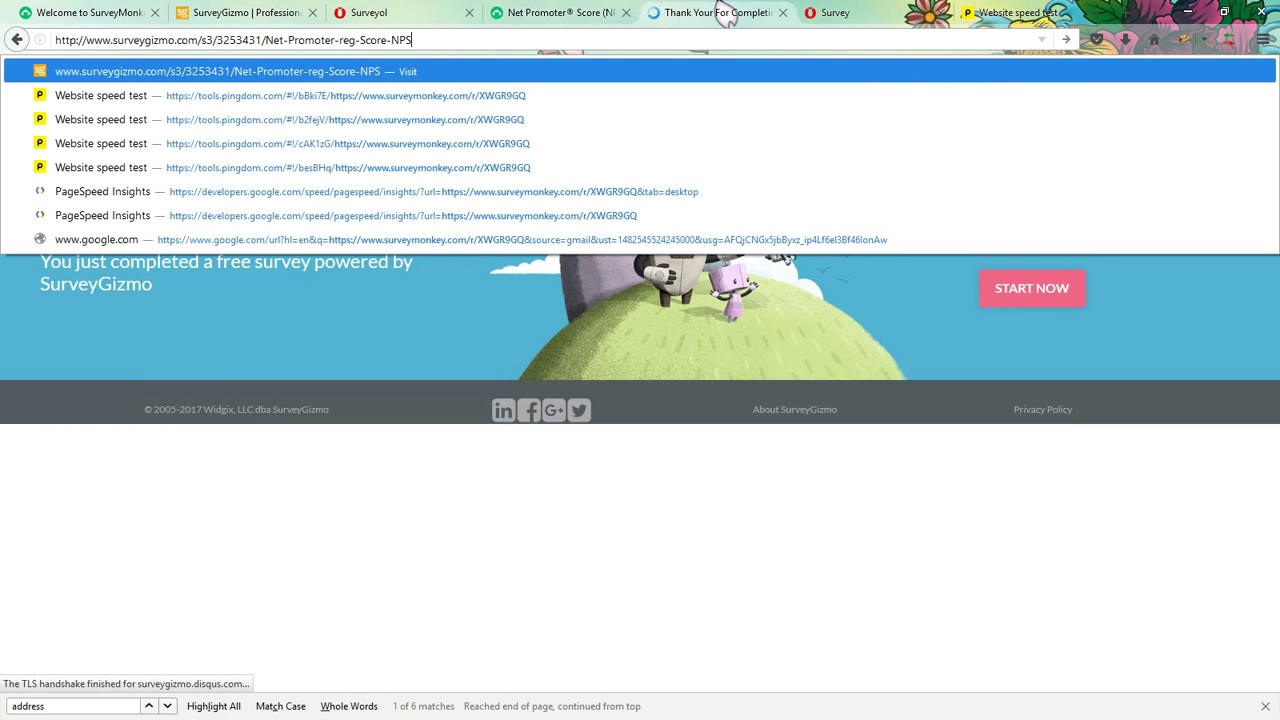The height and width of the screenshot is (720, 1280).
Task: Open SurveyGizmo's Twitter page from the footer
Action: (579, 410)
